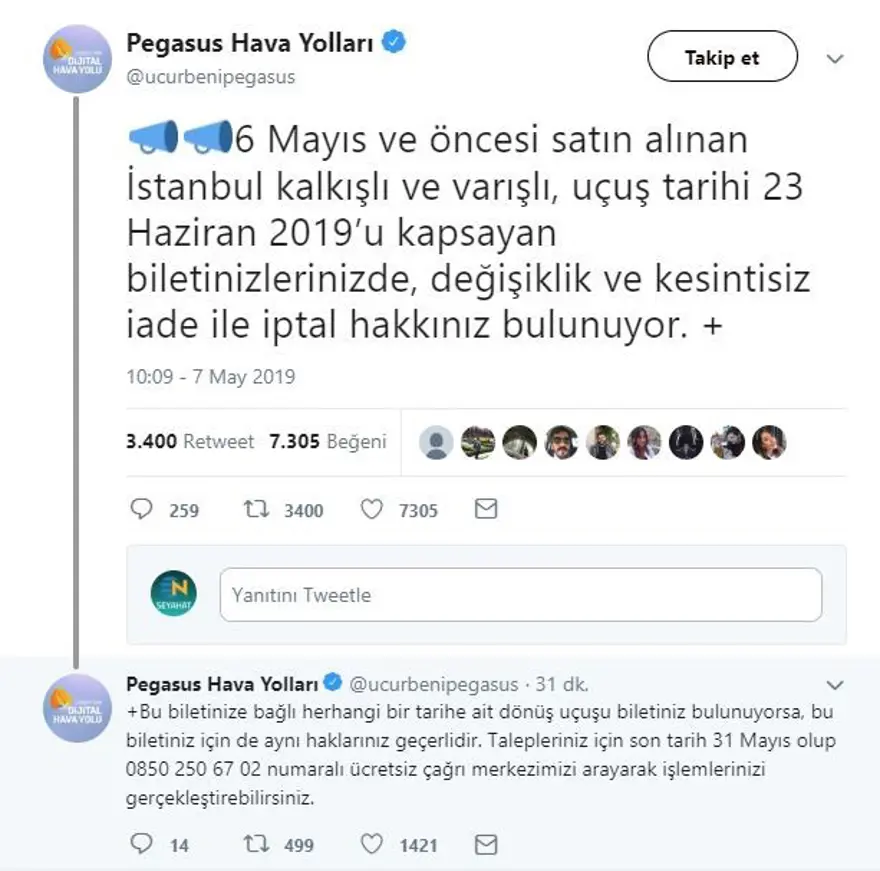The width and height of the screenshot is (880, 871).
Task: Click the first liker avatar in the row
Action: click(436, 442)
